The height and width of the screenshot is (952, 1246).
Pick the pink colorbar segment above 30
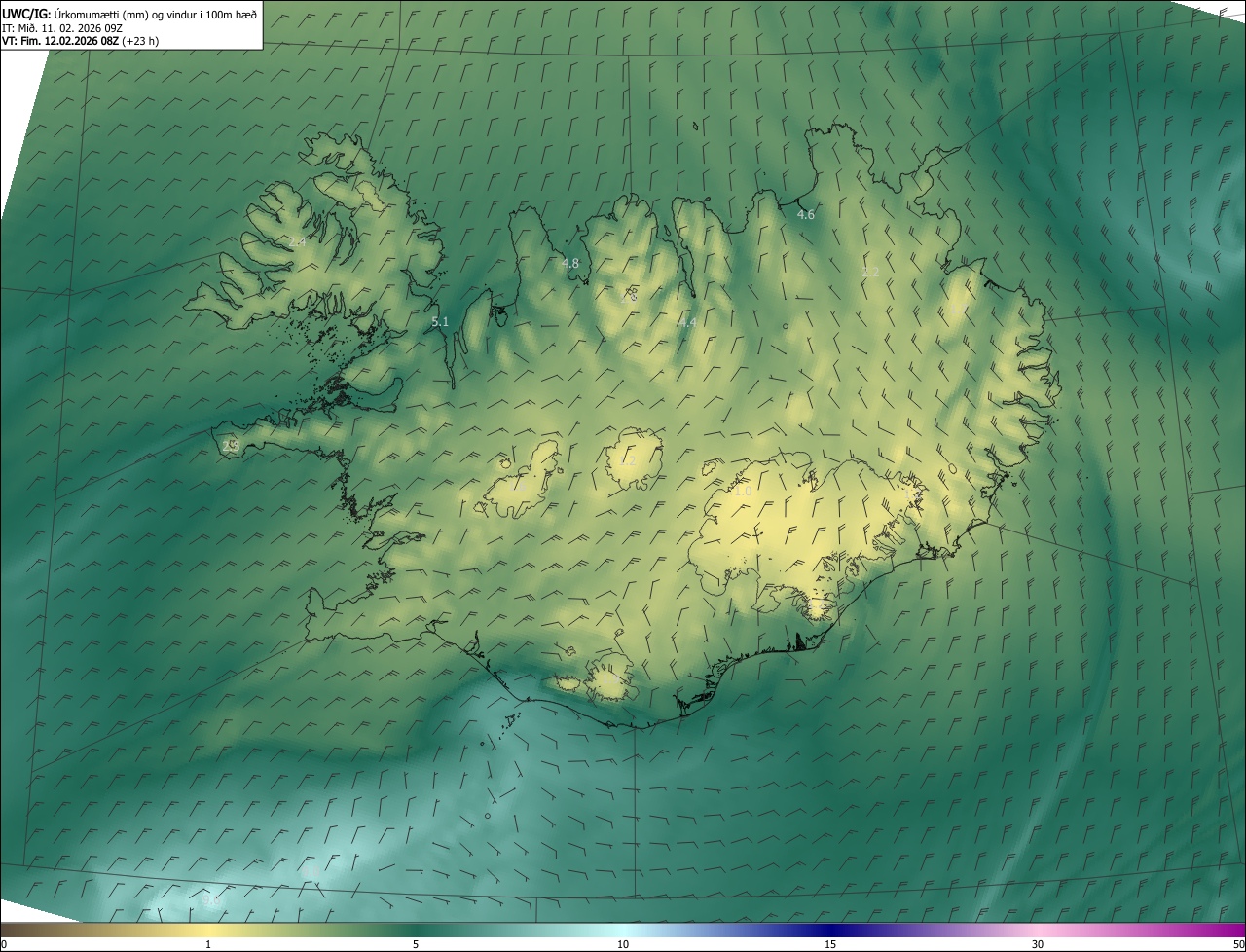click(1038, 930)
